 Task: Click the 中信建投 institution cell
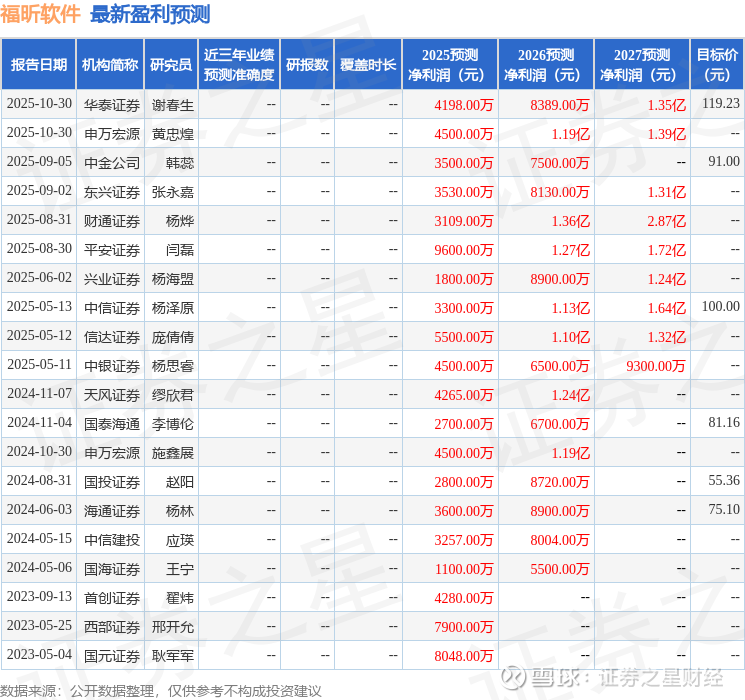pos(112,540)
